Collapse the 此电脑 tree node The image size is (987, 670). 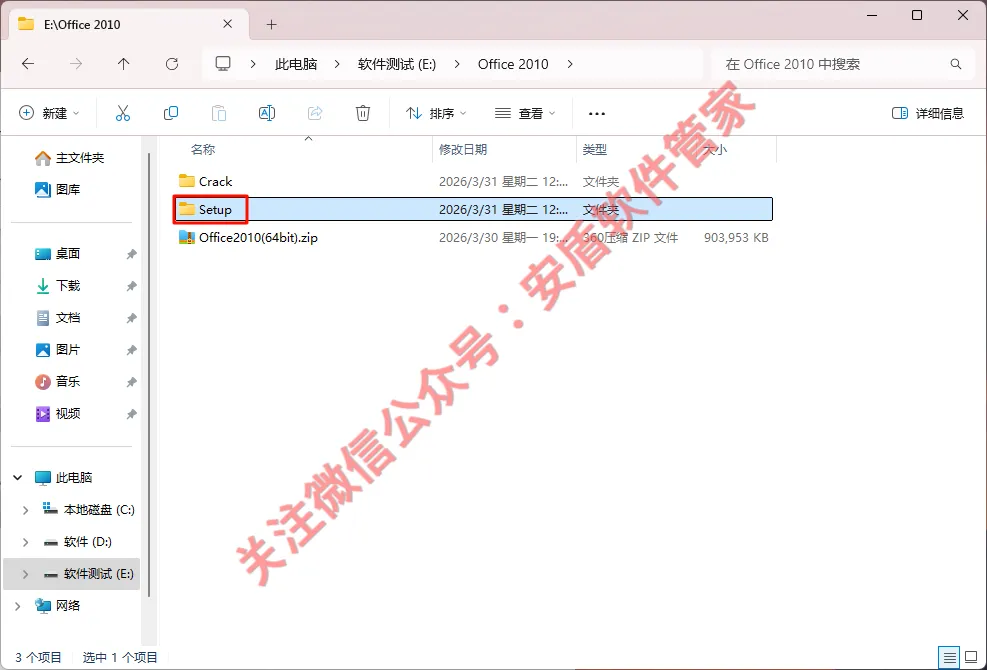(x=18, y=478)
